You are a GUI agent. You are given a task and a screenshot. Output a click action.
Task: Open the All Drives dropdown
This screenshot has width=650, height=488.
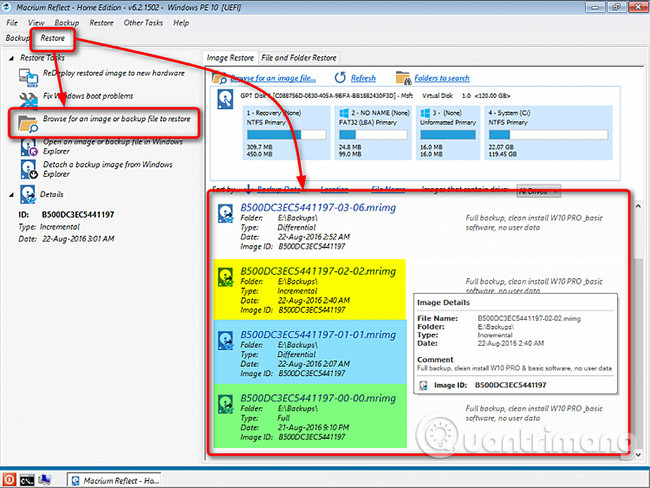click(x=537, y=189)
